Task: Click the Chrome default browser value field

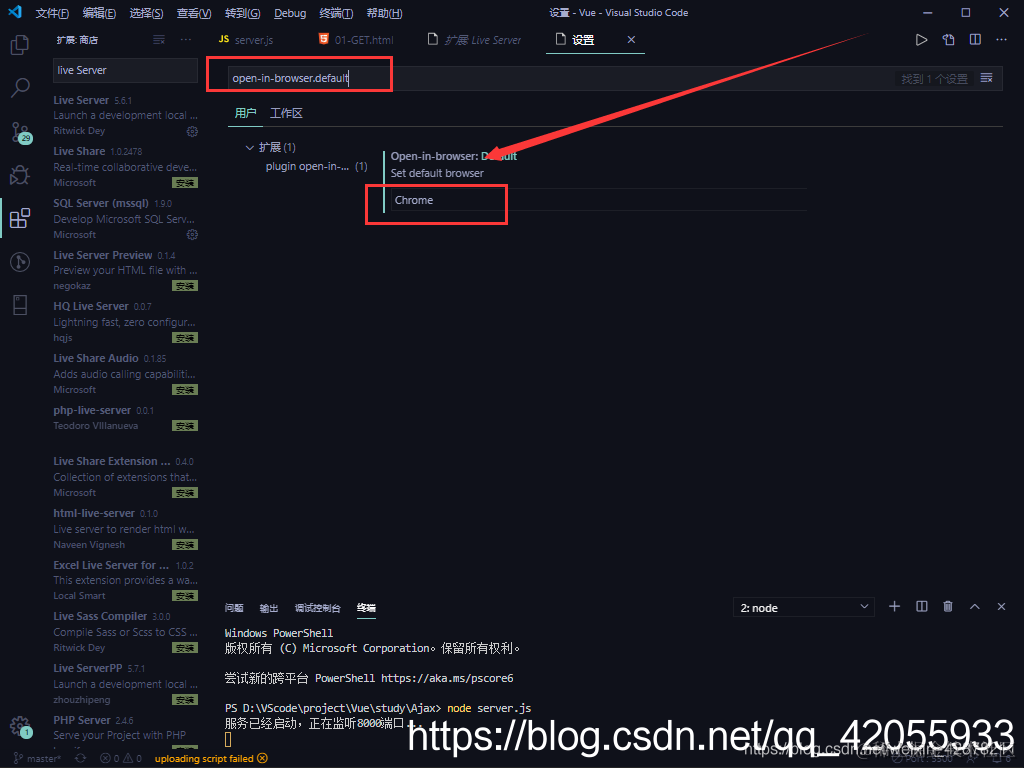Action: [x=599, y=200]
